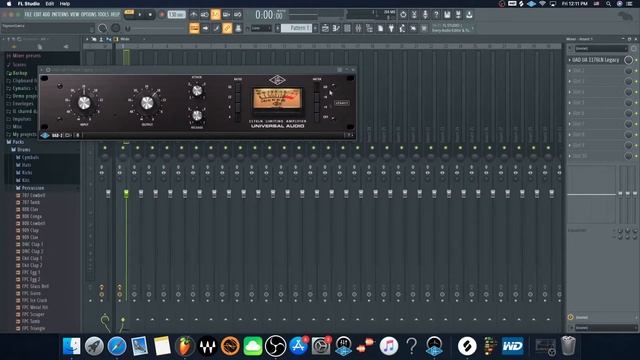Open the Edit menu in macOS menu bar
The width and height of the screenshot is (640, 360).
click(x=49, y=4)
